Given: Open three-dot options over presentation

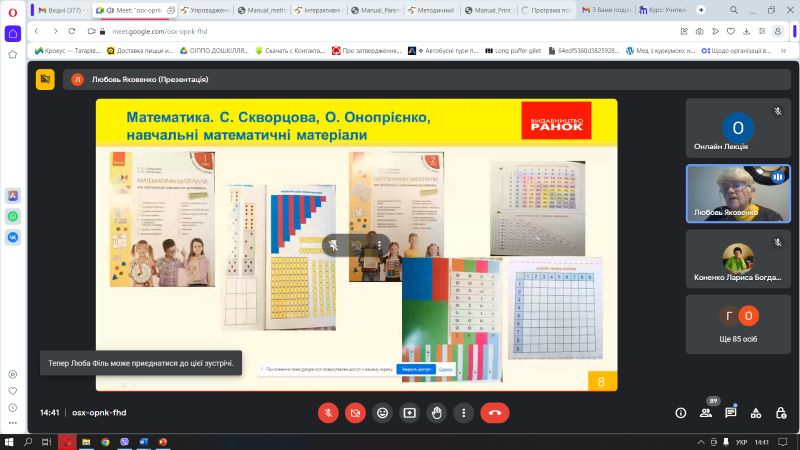Looking at the screenshot, I should click(380, 245).
